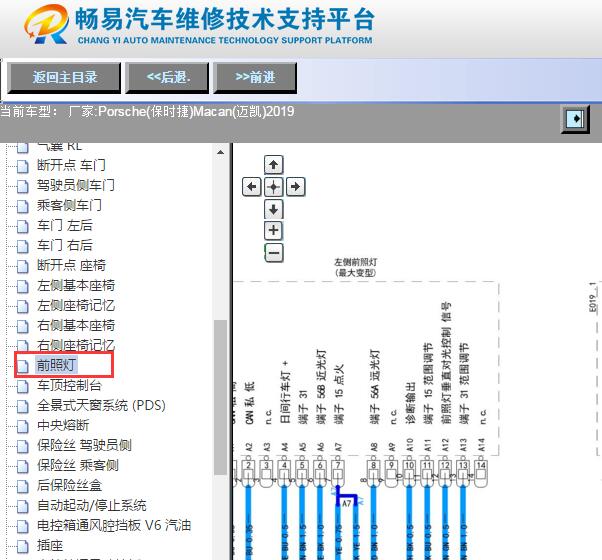602x560 pixels.
Task: Click the 诊断输出 pin label
Action: click(410, 403)
